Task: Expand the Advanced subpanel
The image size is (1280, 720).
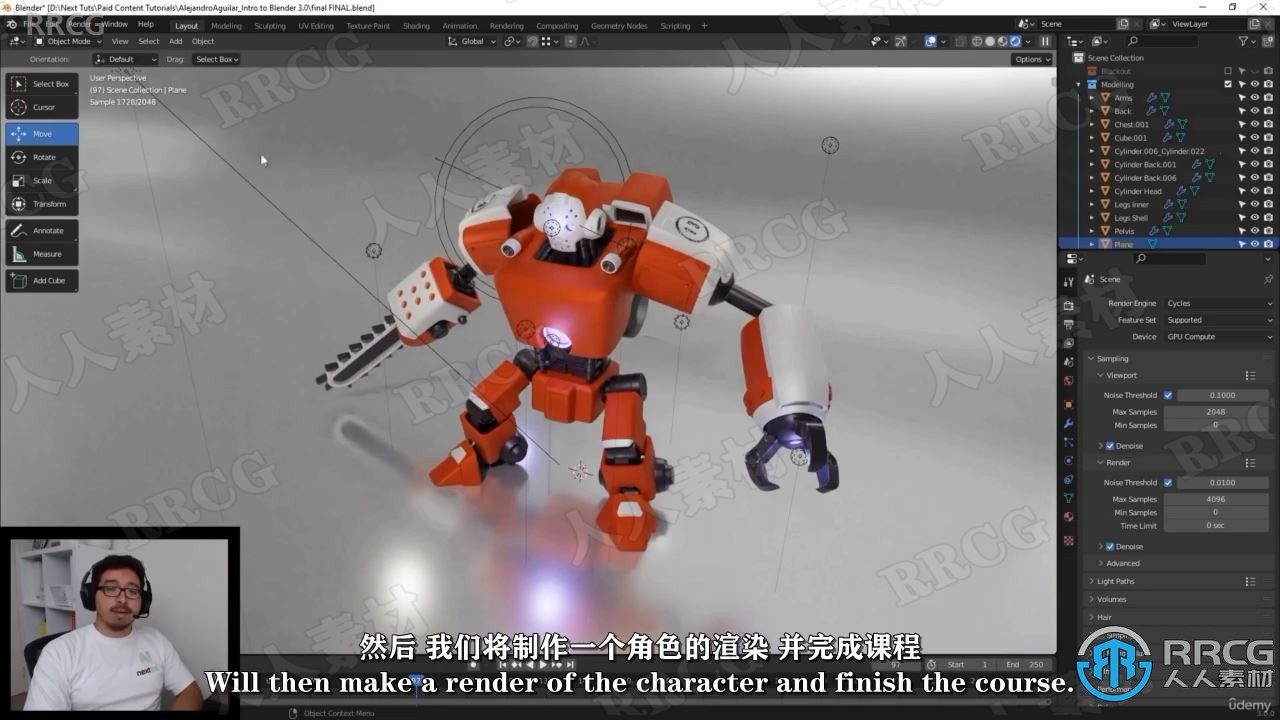Action: click(x=1122, y=563)
